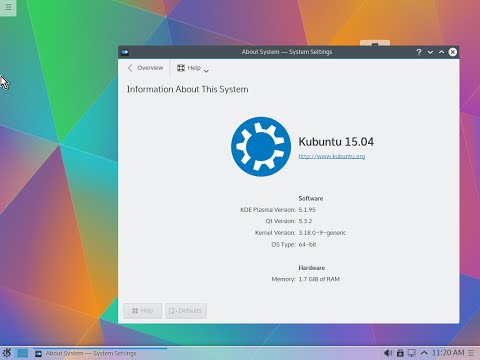The width and height of the screenshot is (480, 360).
Task: Click the desktop pager widget in taskbar
Action: tap(23, 353)
